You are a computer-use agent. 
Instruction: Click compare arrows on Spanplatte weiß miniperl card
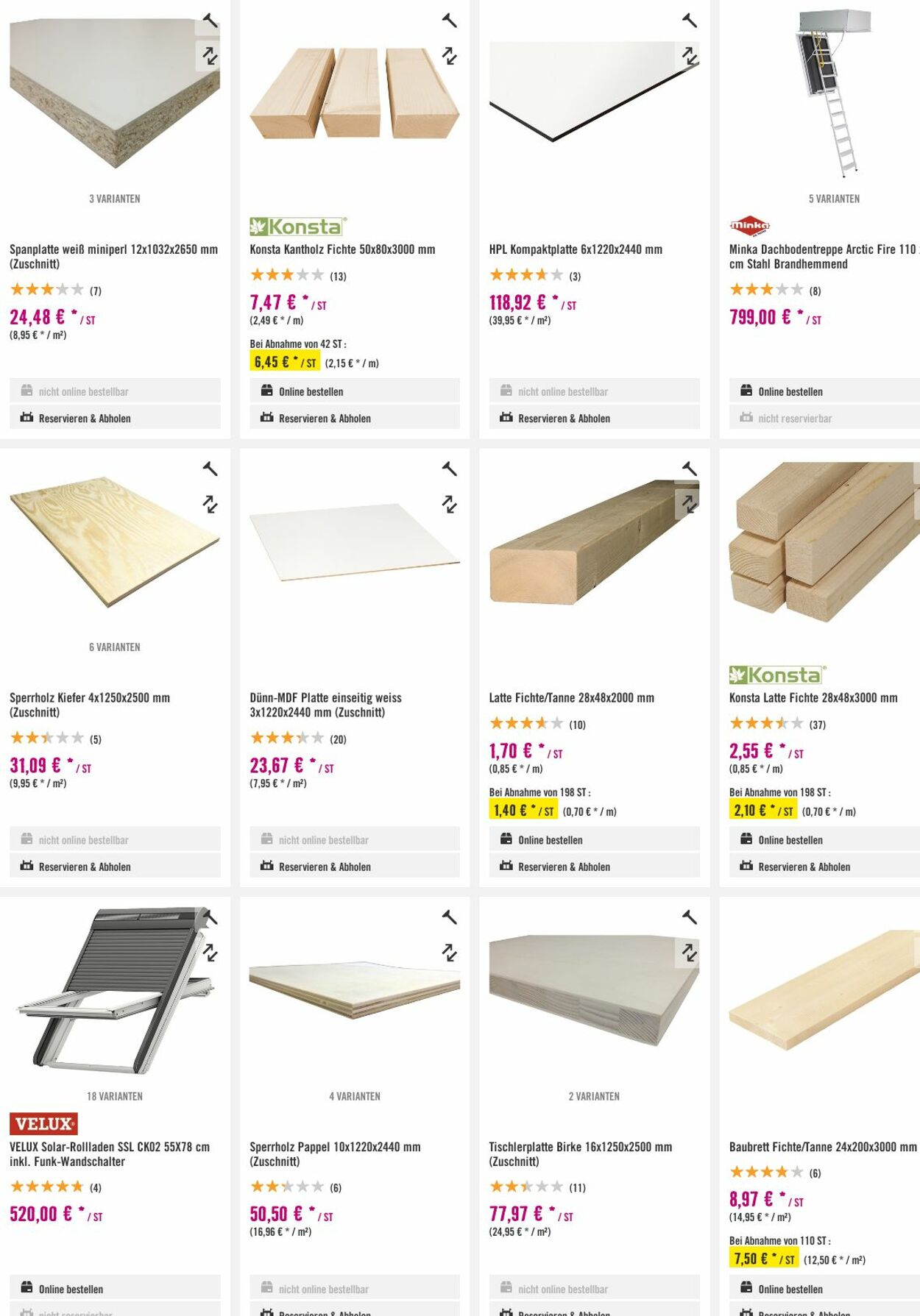210,56
